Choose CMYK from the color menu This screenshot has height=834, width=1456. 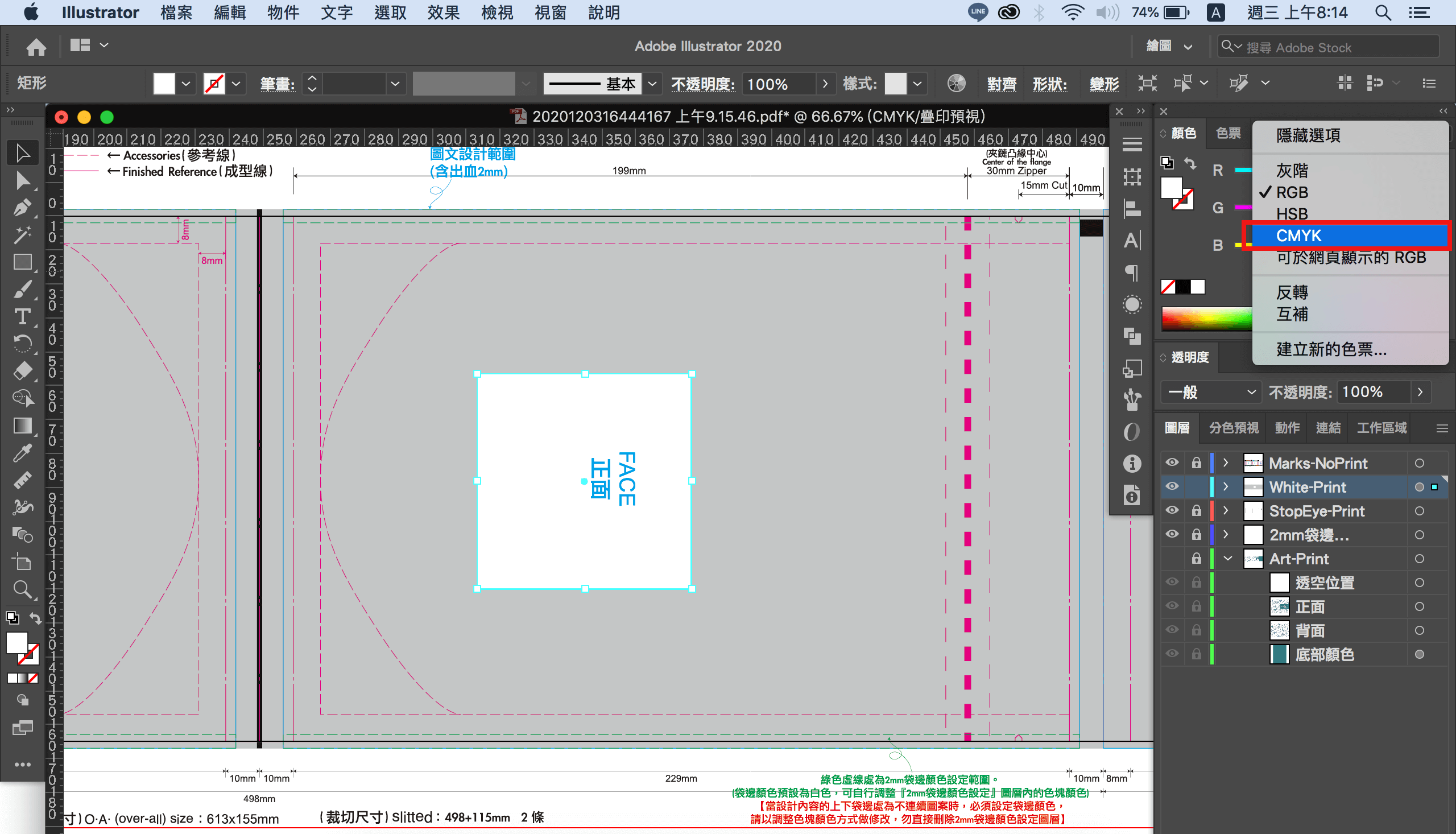click(x=1298, y=236)
